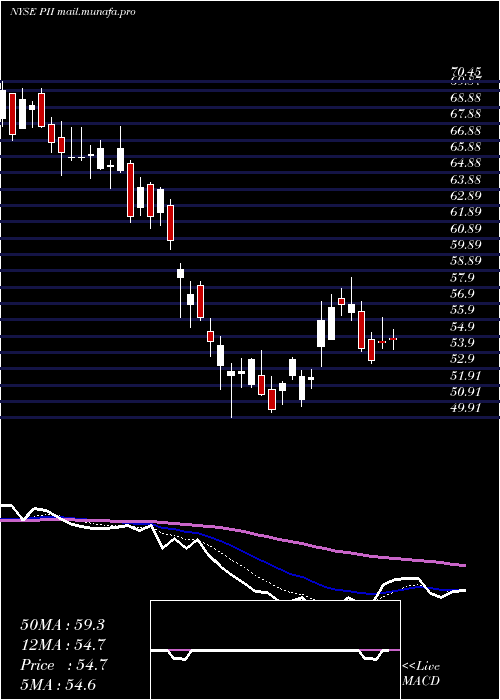Click the 63.88 price axis label
The height and width of the screenshot is (700, 500).
[x=466, y=179]
